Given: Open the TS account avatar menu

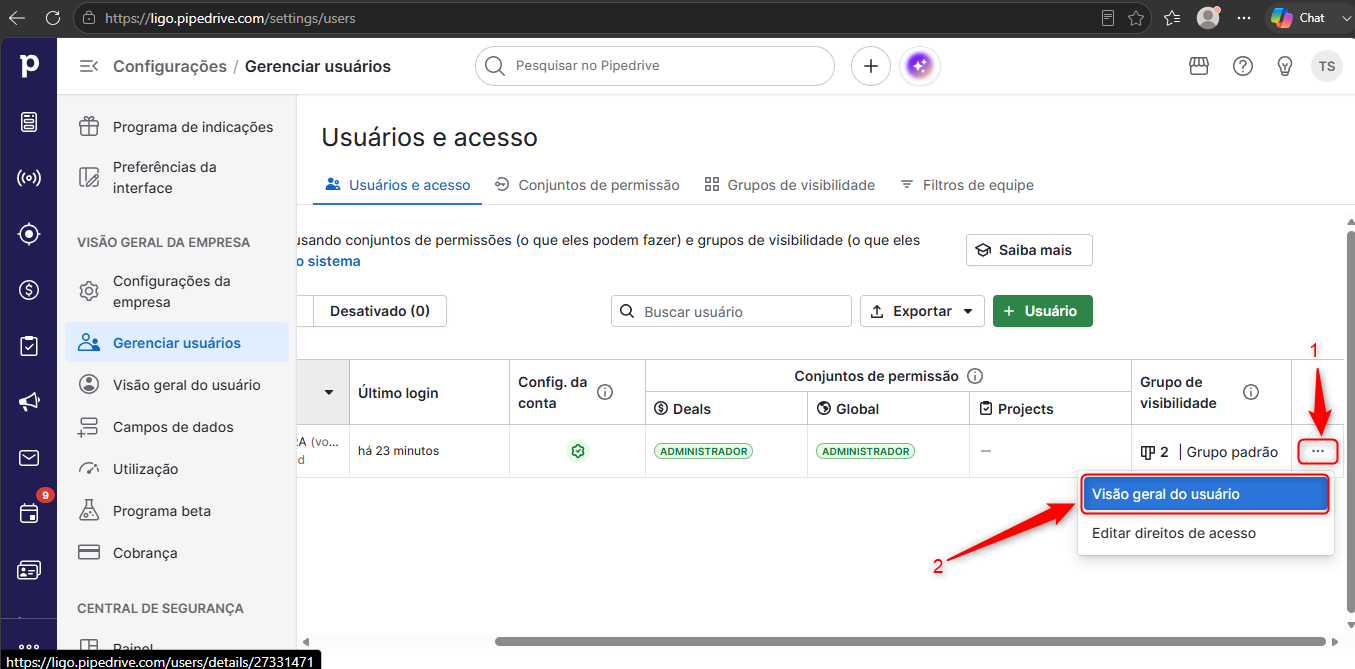Looking at the screenshot, I should pos(1327,66).
